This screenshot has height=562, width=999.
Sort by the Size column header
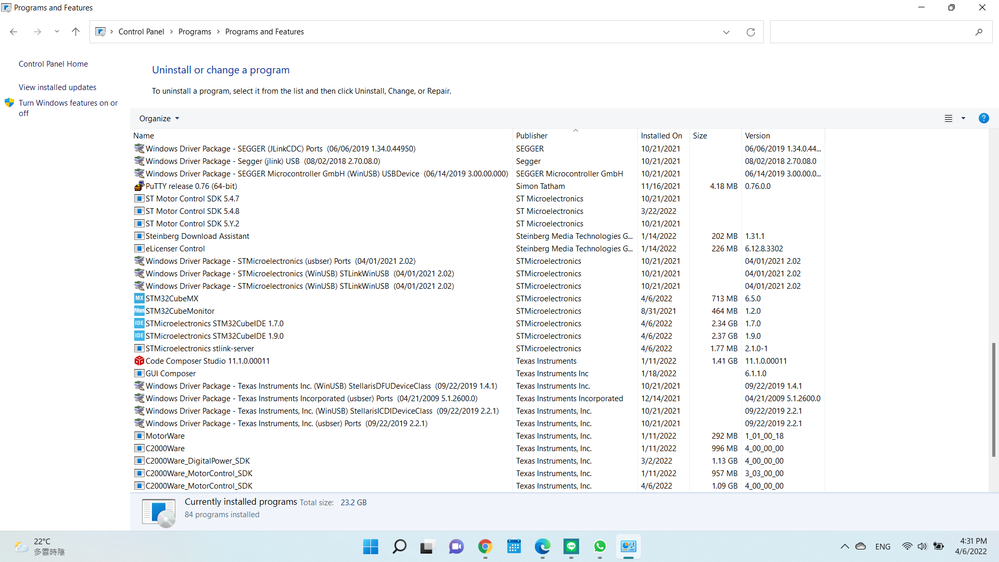coord(715,135)
